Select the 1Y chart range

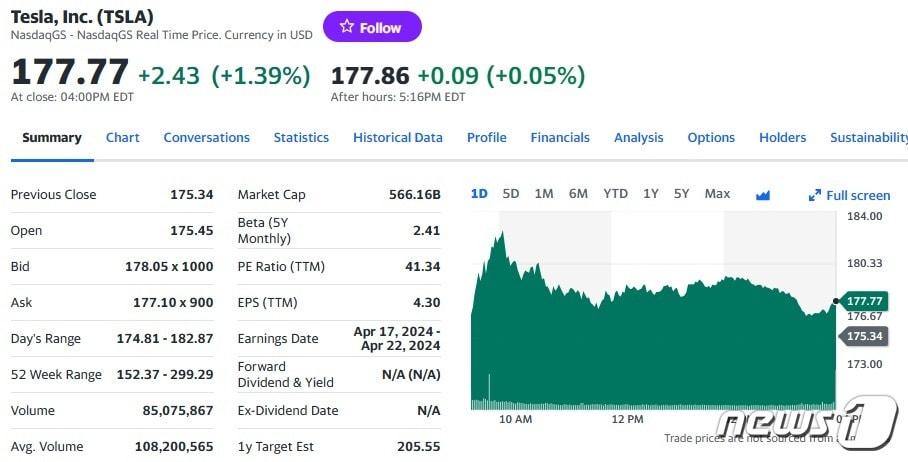(x=651, y=194)
